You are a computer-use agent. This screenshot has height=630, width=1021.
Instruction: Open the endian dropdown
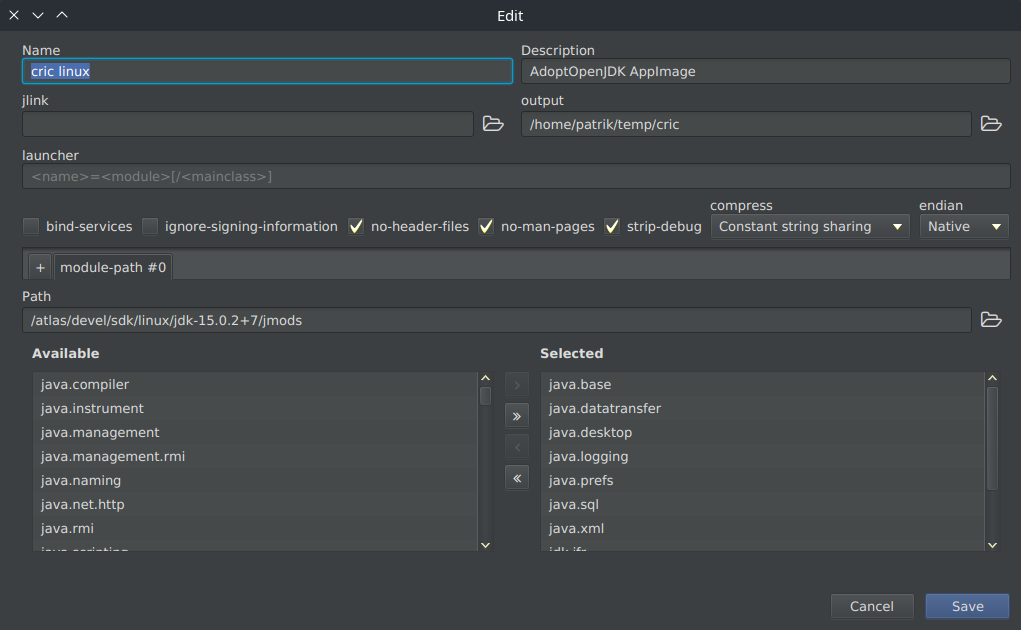[962, 226]
